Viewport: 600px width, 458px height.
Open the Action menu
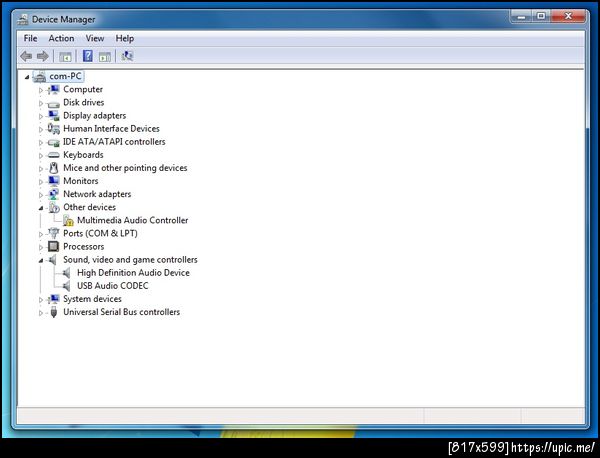pyautogui.click(x=61, y=38)
